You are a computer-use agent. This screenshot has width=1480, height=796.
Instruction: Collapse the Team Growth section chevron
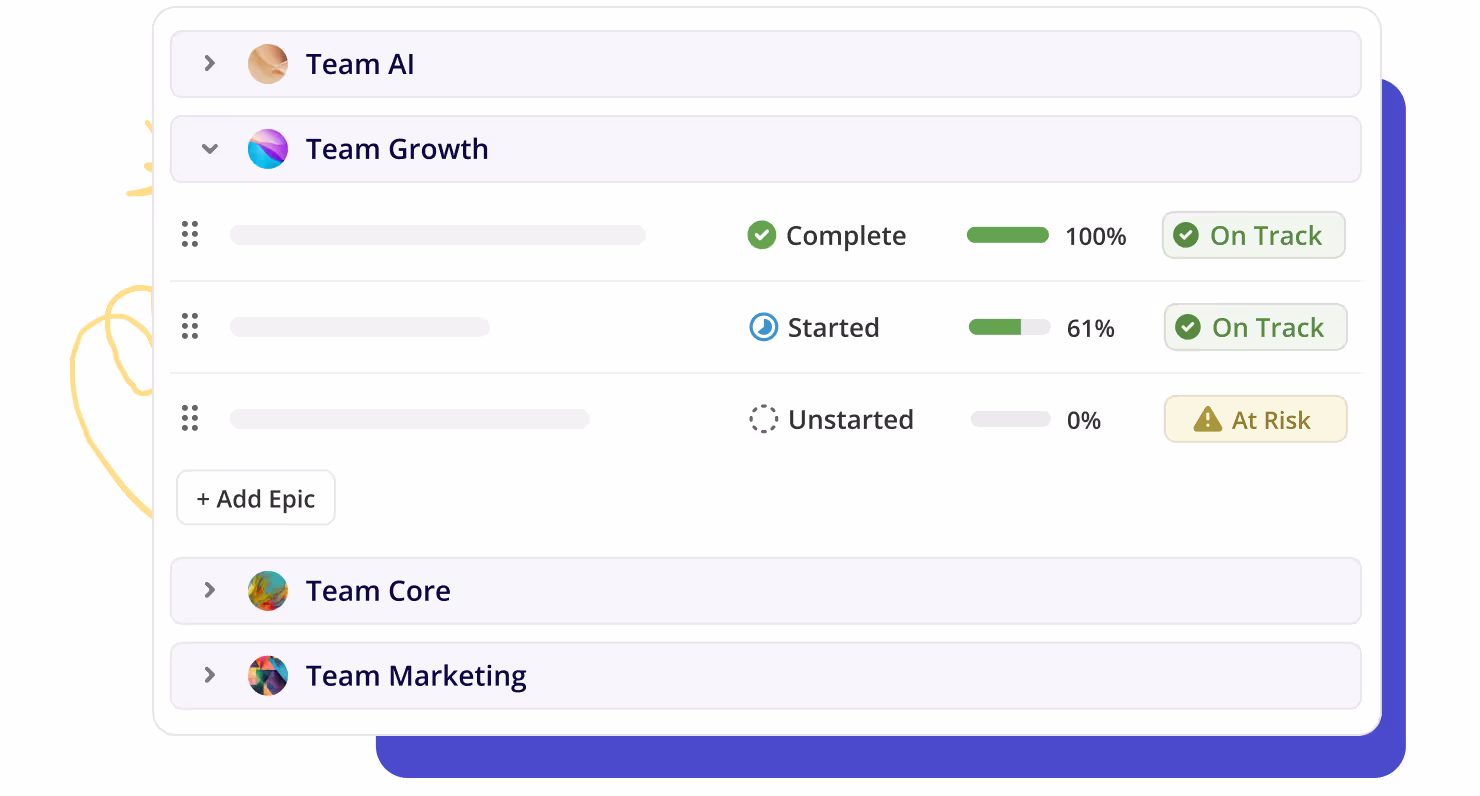click(210, 149)
